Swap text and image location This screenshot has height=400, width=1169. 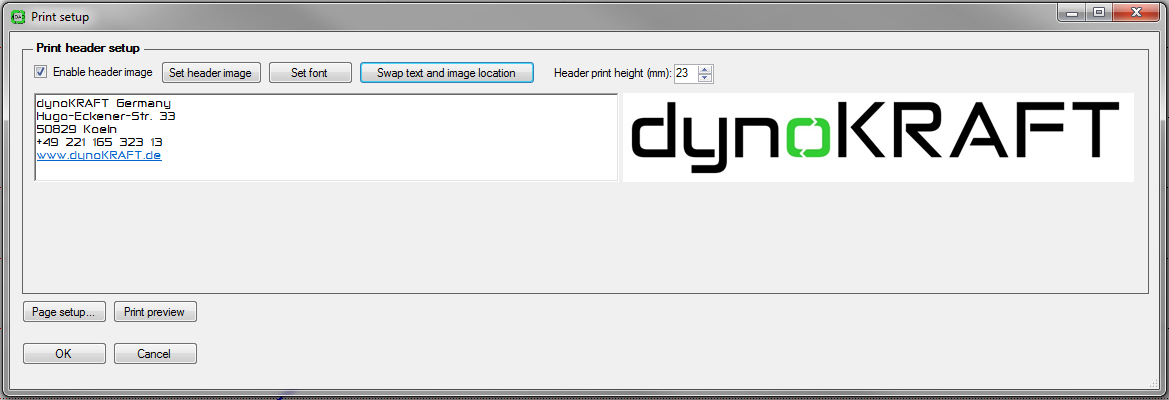(447, 73)
